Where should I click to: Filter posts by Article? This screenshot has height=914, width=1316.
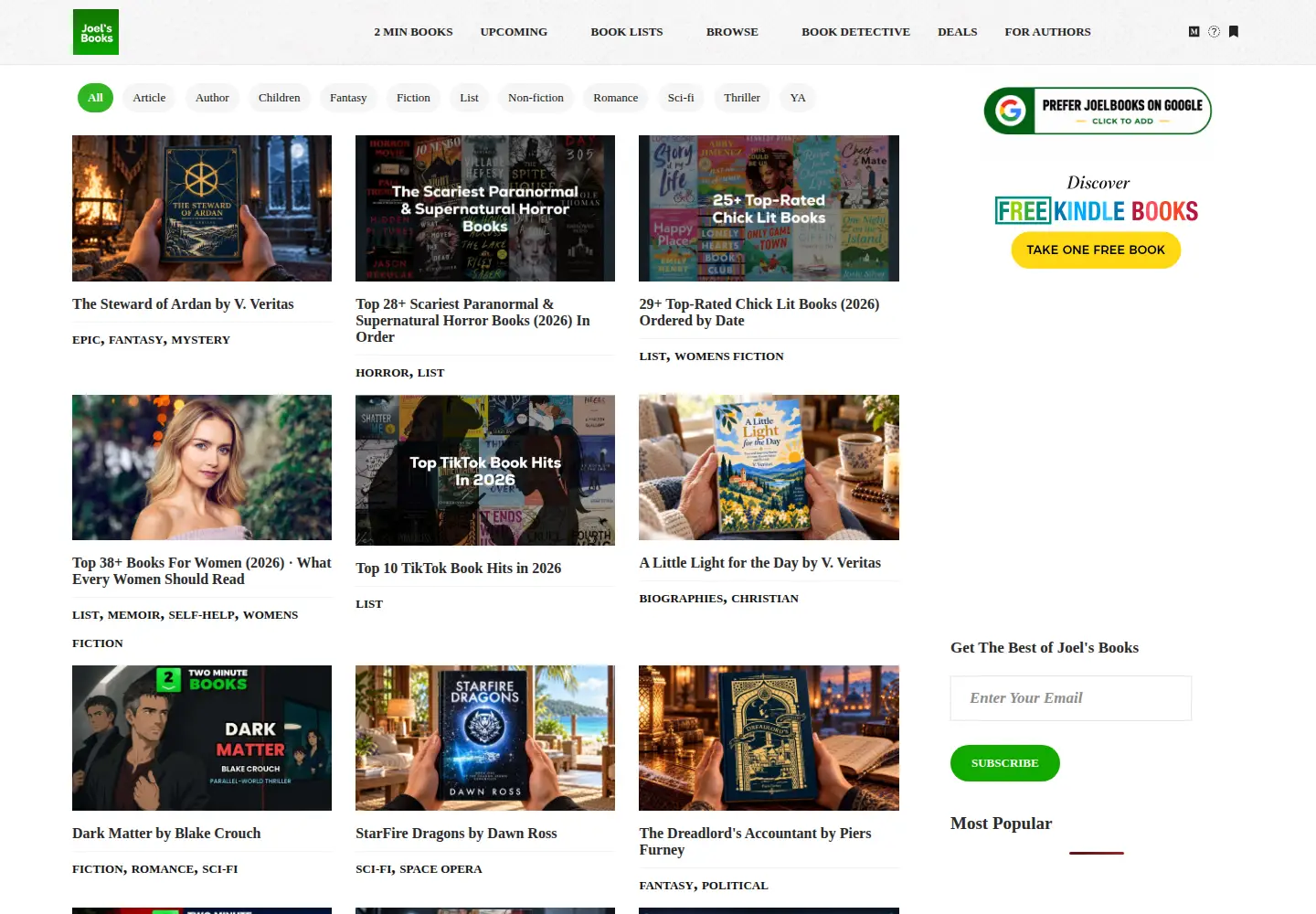(149, 98)
